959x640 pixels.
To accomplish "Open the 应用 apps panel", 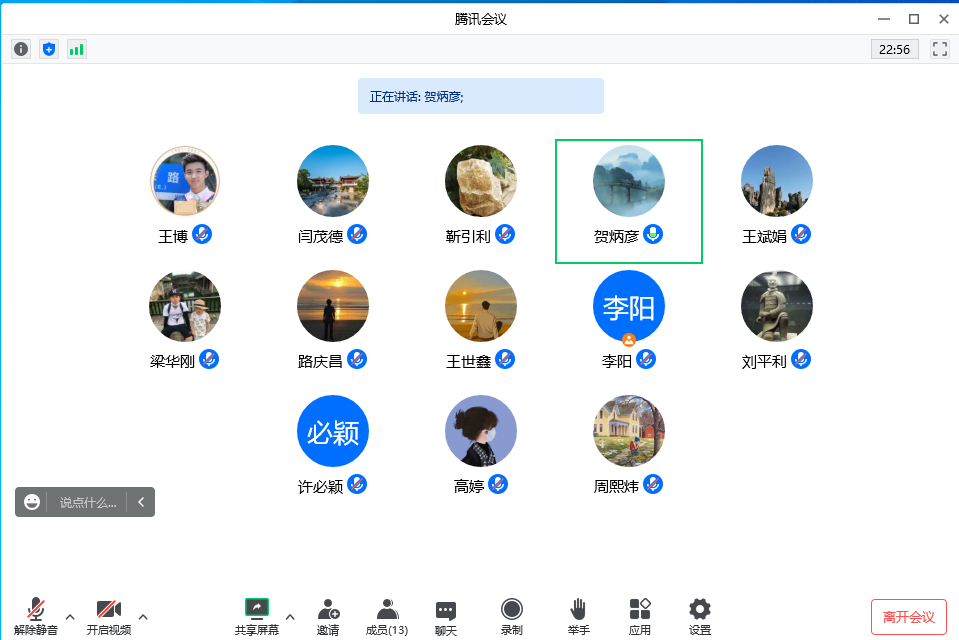I will (640, 616).
